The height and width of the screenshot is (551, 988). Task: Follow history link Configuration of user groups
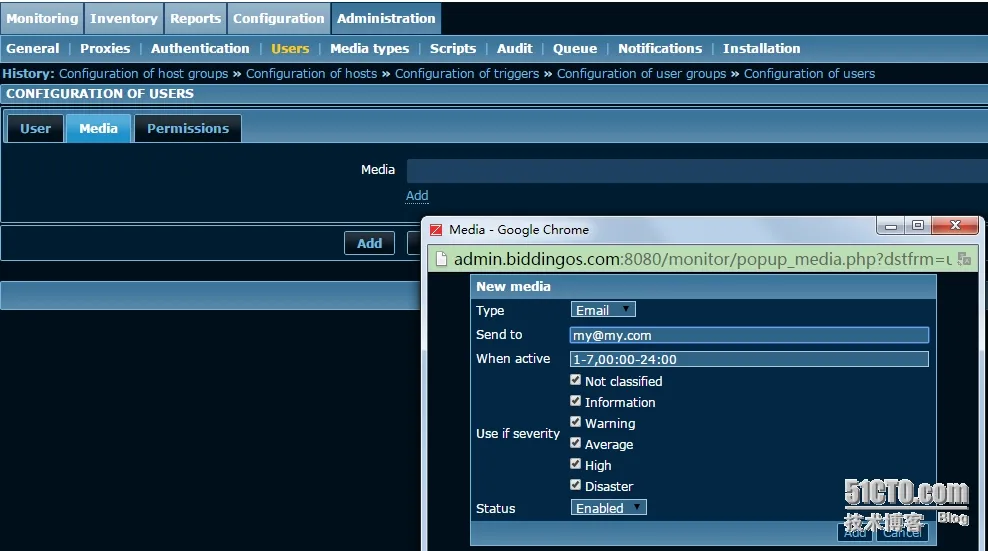641,74
